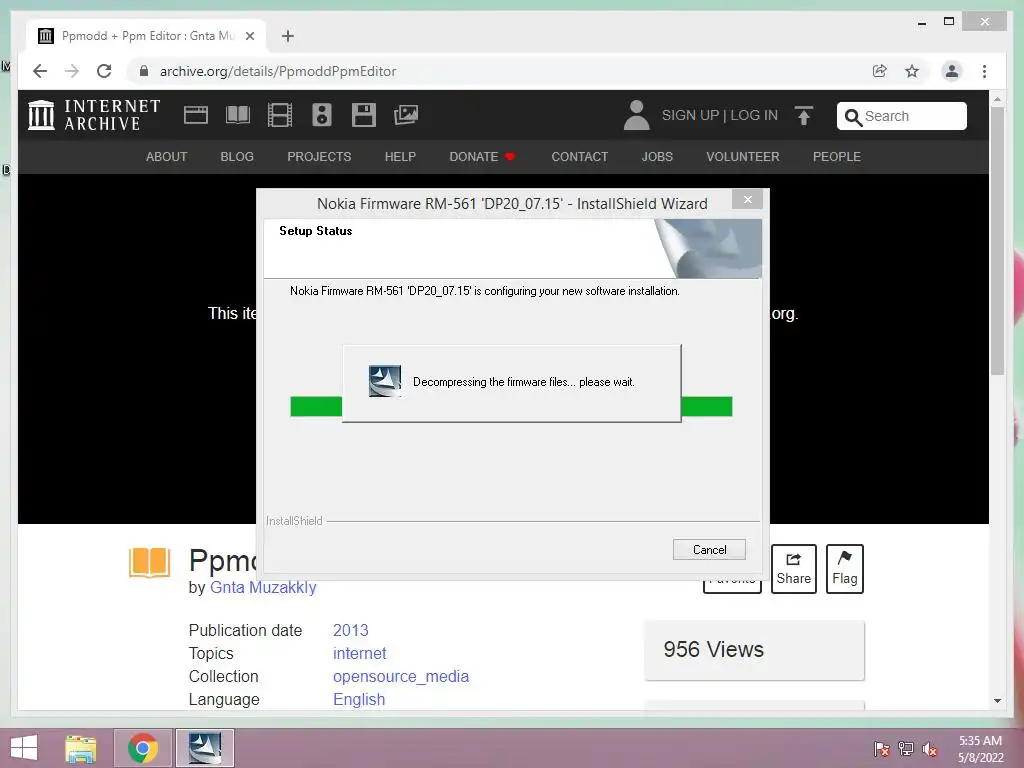Go back in Chrome
1024x768 pixels.
point(40,71)
